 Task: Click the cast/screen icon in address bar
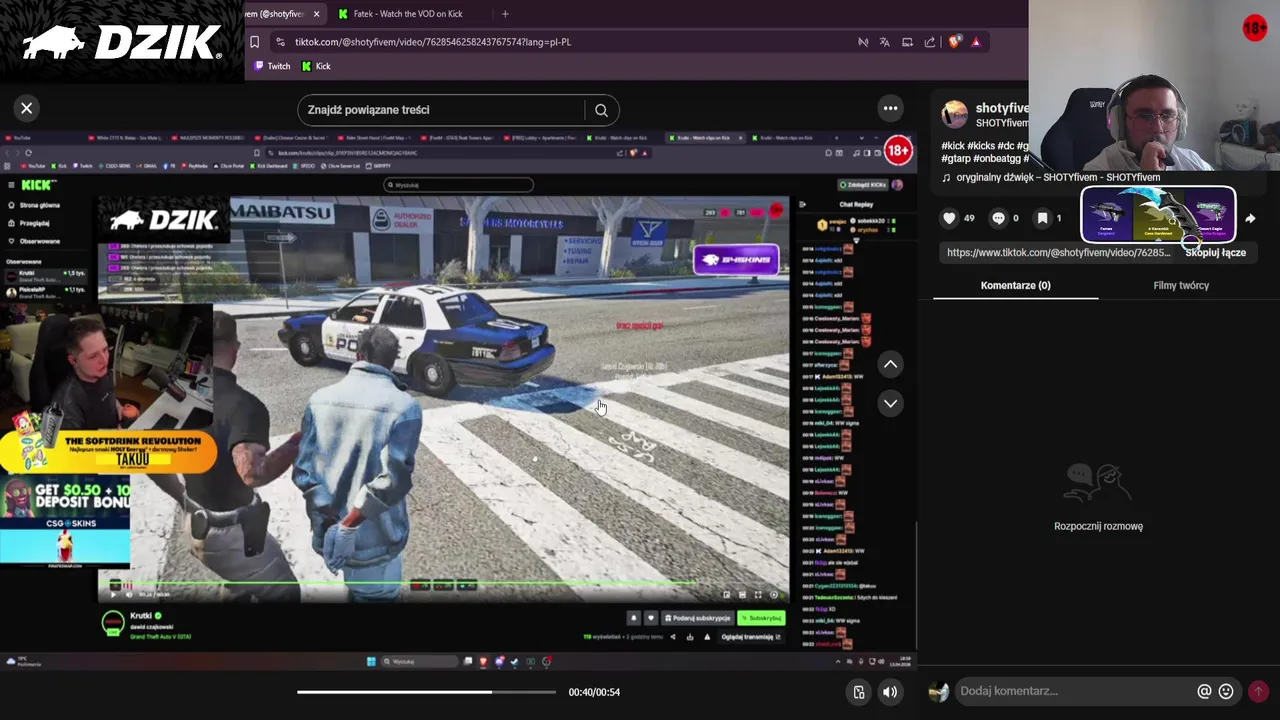(x=907, y=42)
